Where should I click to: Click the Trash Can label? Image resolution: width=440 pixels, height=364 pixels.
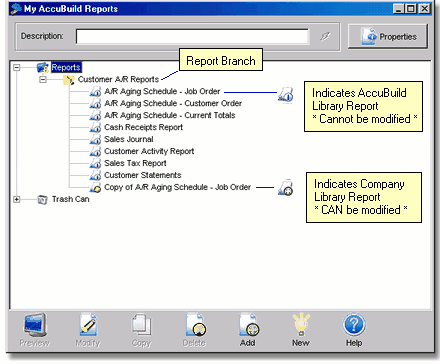click(x=70, y=199)
